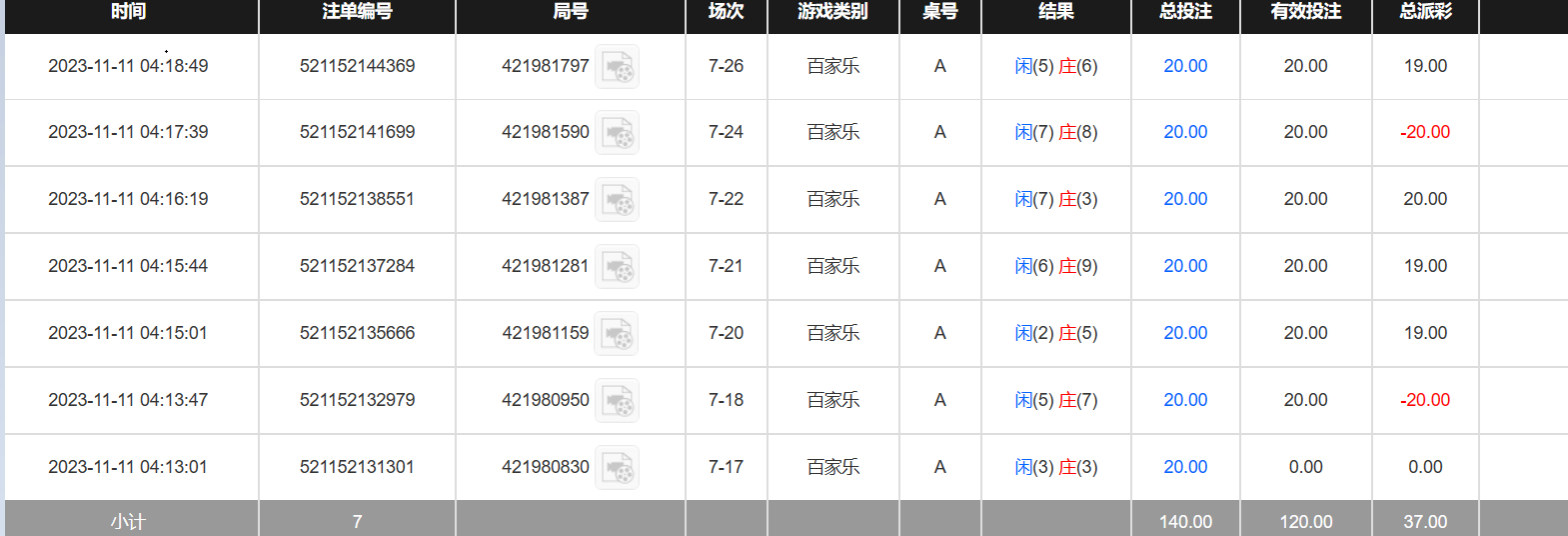Click payout -20.00 in the 7-18 row
Screen dimensions: 1568x536
click(x=1425, y=400)
